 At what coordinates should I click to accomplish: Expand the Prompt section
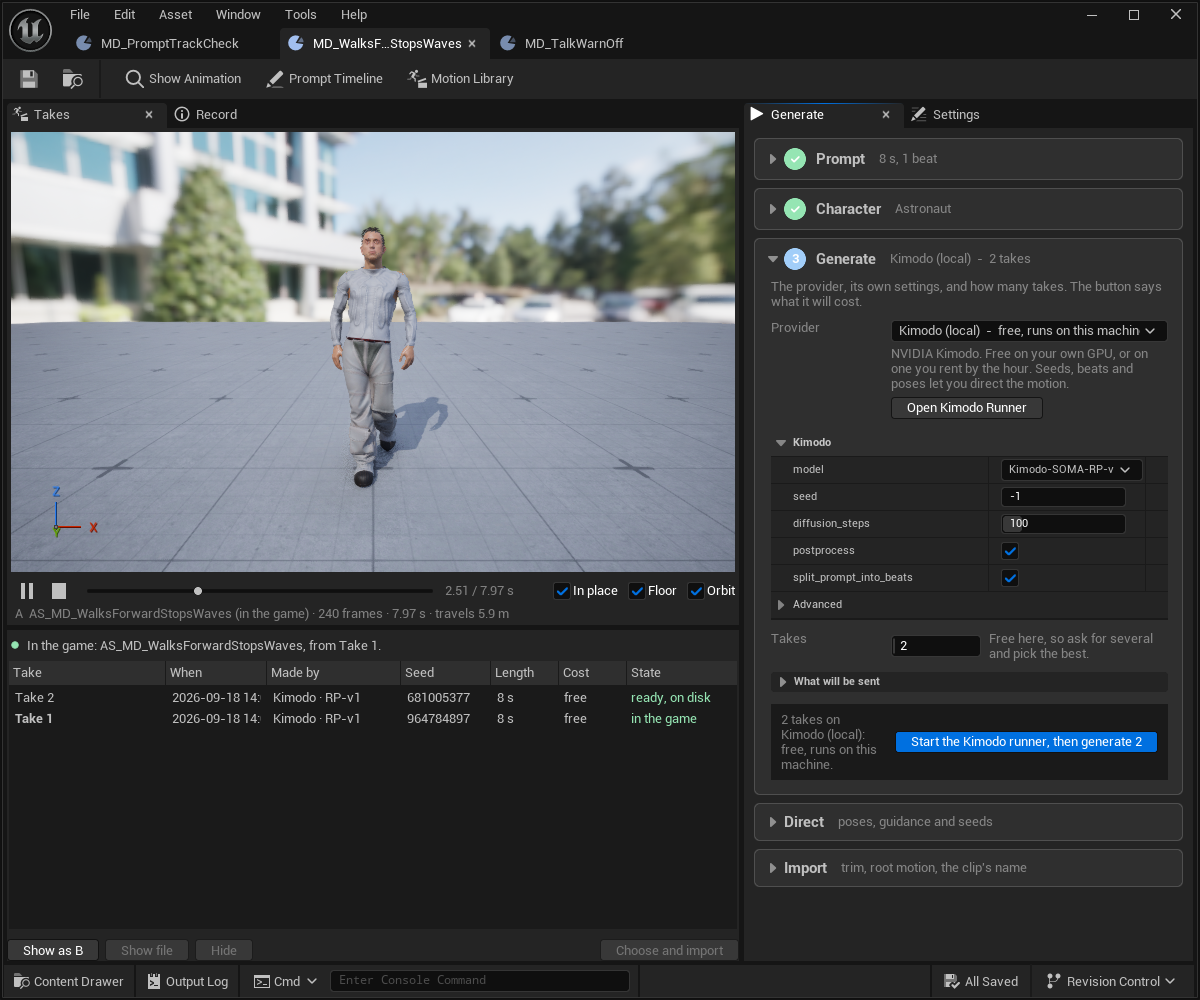tap(773, 159)
